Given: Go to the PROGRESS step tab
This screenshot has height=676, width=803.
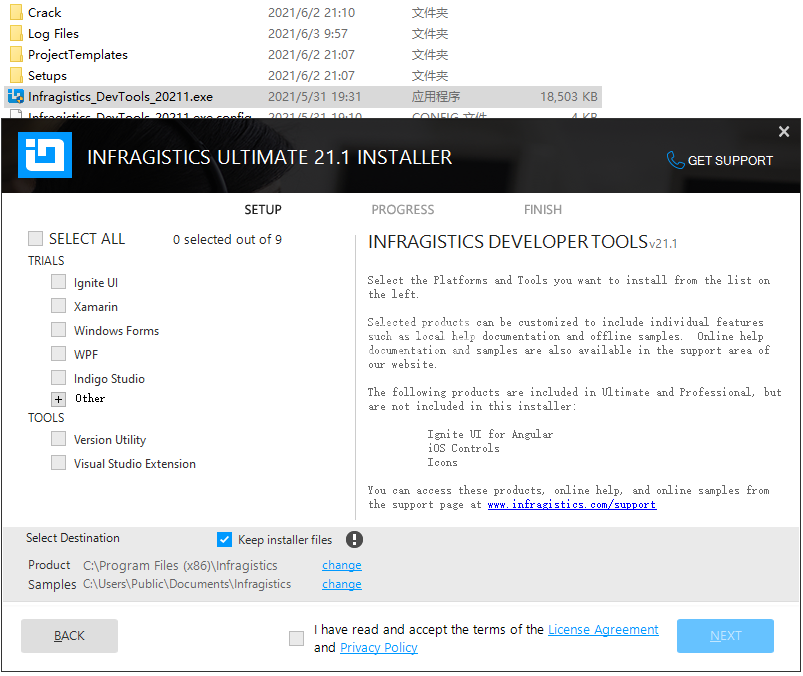Looking at the screenshot, I should [x=403, y=209].
